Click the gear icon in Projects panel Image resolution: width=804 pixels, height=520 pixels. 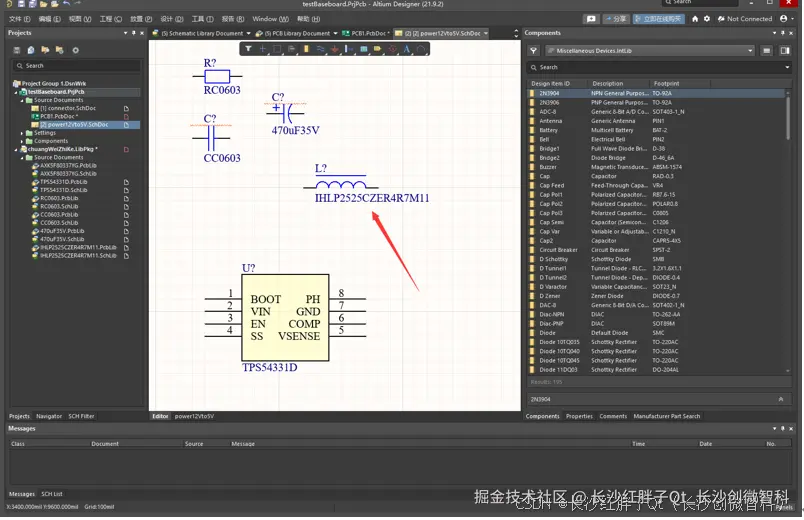75,50
